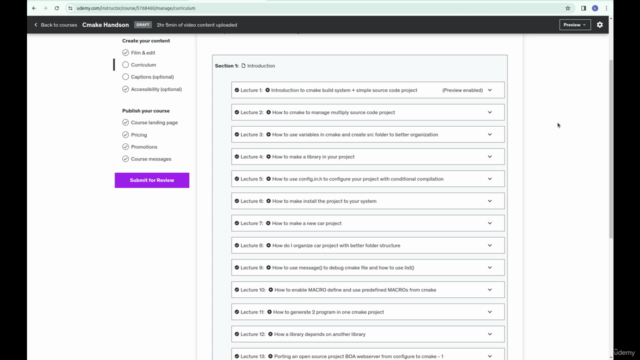Go back using browser back arrow
The height and width of the screenshot is (360, 640).
click(x=34, y=8)
